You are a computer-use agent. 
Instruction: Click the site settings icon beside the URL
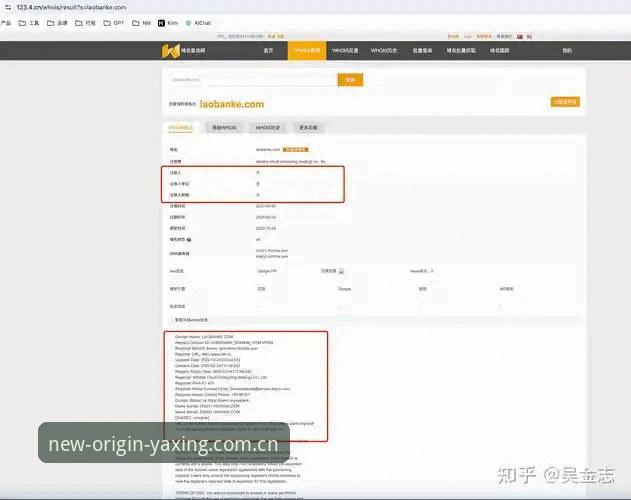(x=8, y=7)
